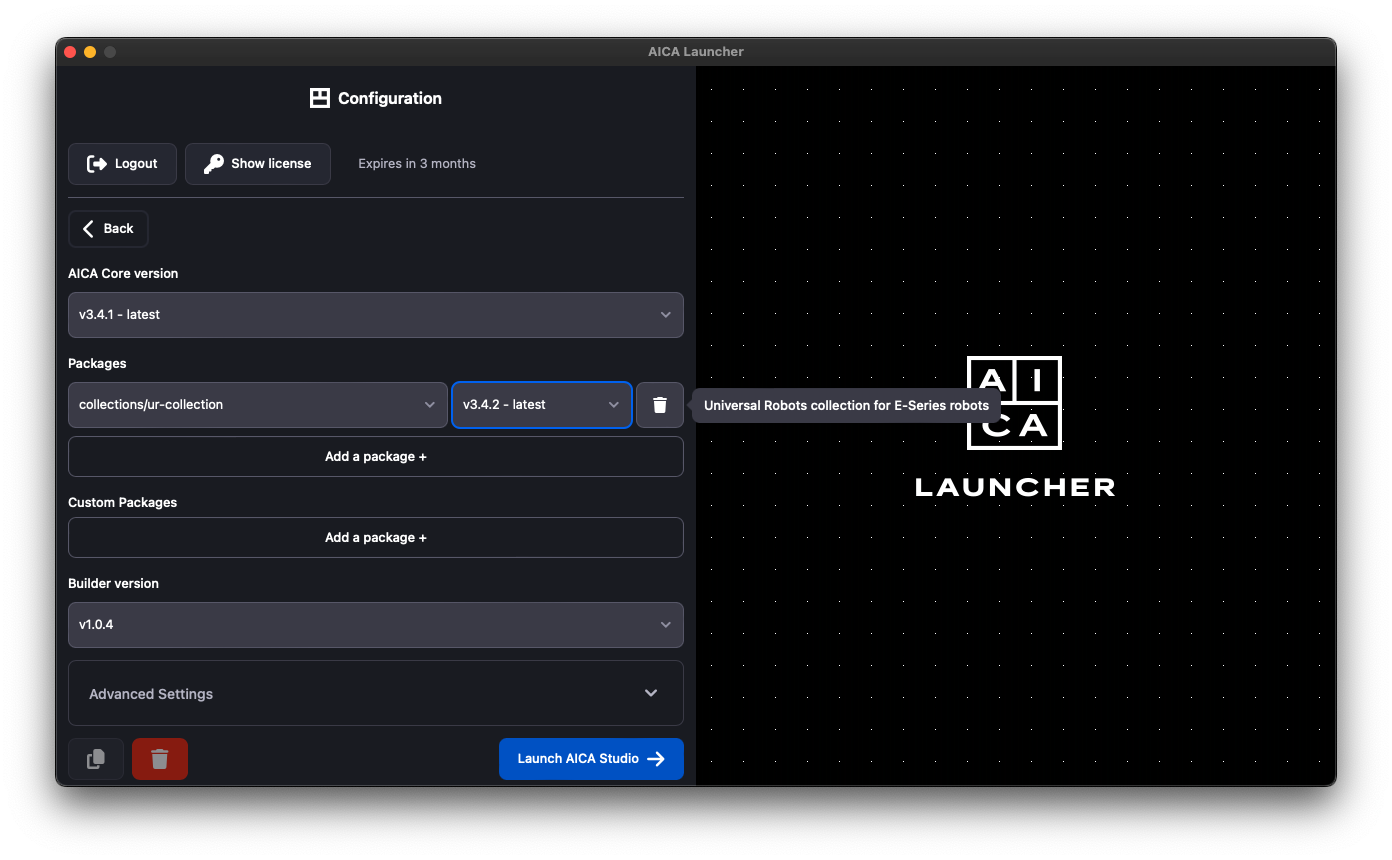The height and width of the screenshot is (860, 1392).
Task: Open collections/ur-collection package dropdown
Action: (258, 405)
